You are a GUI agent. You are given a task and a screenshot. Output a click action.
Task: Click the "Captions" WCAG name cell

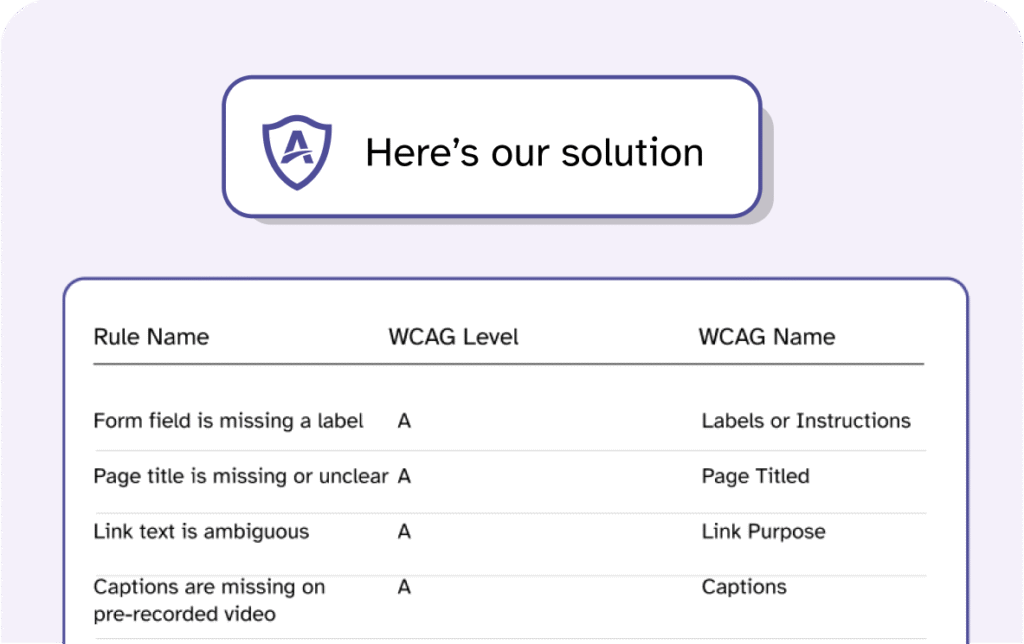[x=744, y=587]
